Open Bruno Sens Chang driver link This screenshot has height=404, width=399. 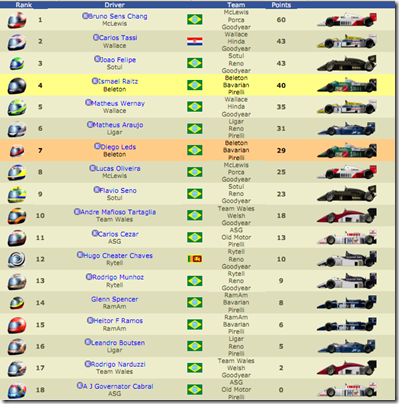click(x=118, y=16)
